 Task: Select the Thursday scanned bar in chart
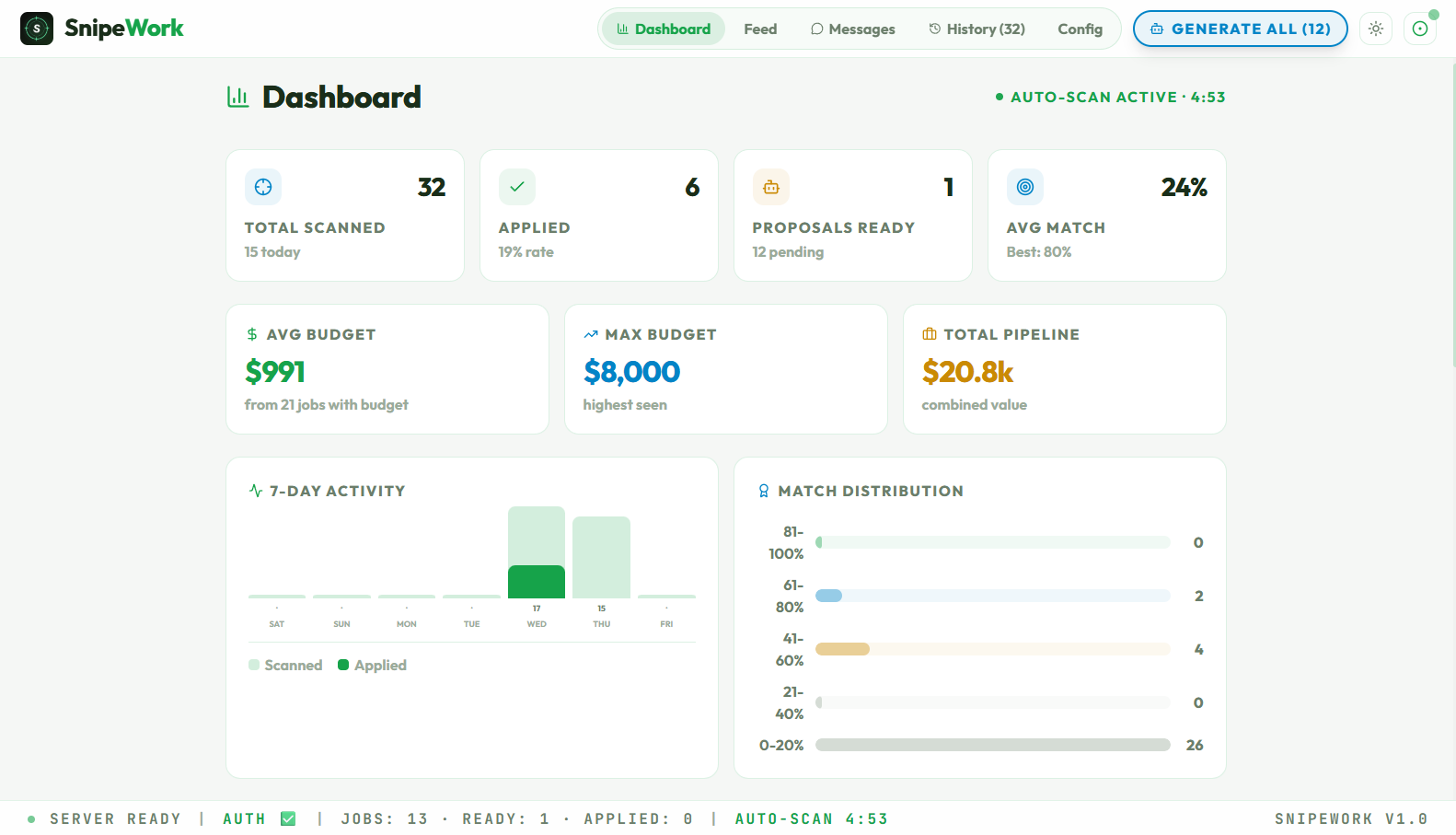601,557
